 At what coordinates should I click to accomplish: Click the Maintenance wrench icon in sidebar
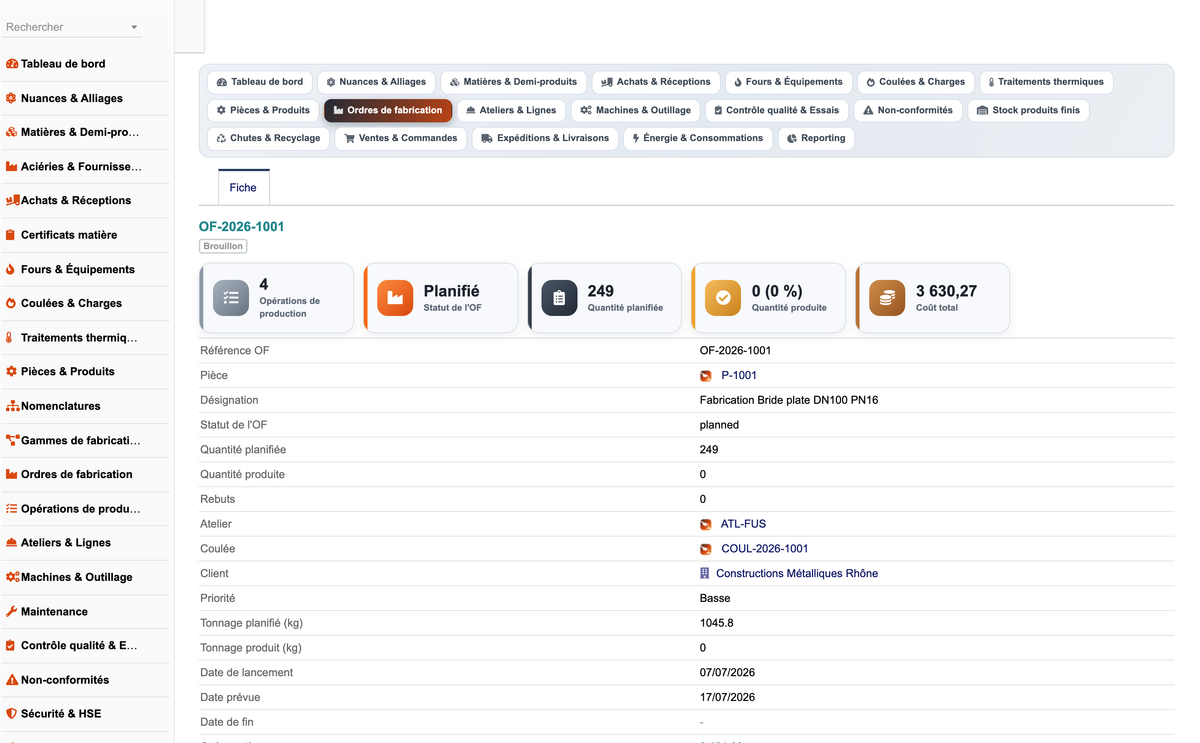[12, 611]
